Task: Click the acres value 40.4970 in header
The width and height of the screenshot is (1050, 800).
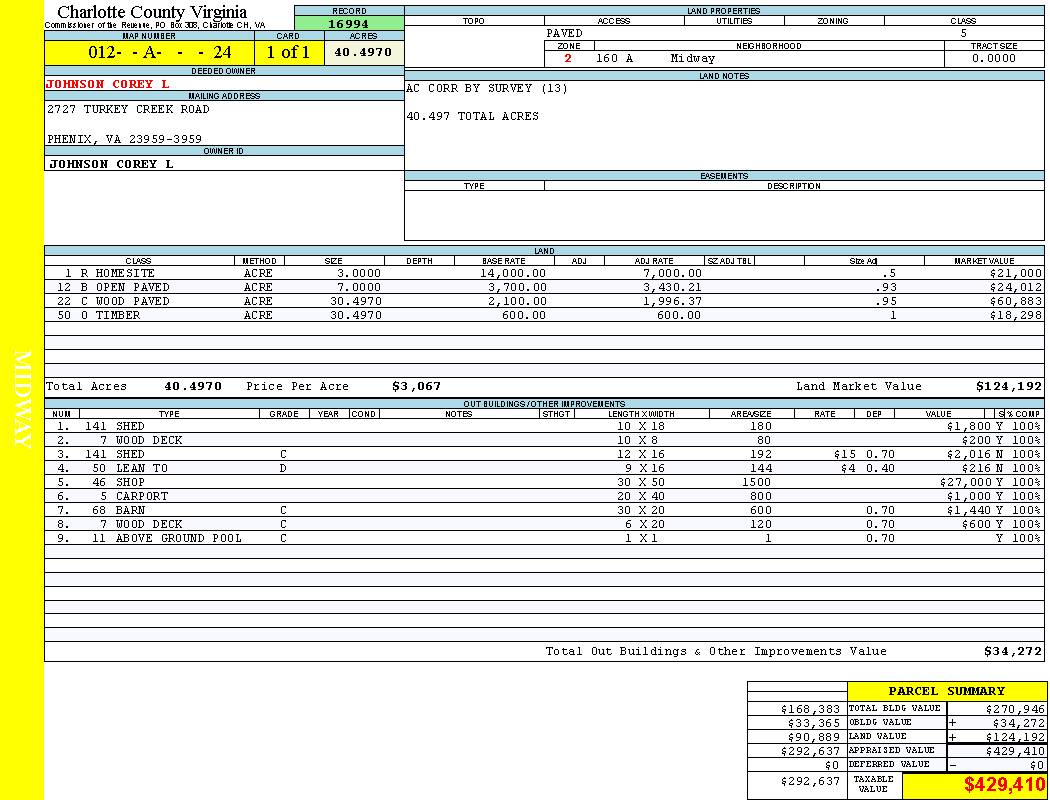Action: point(363,53)
